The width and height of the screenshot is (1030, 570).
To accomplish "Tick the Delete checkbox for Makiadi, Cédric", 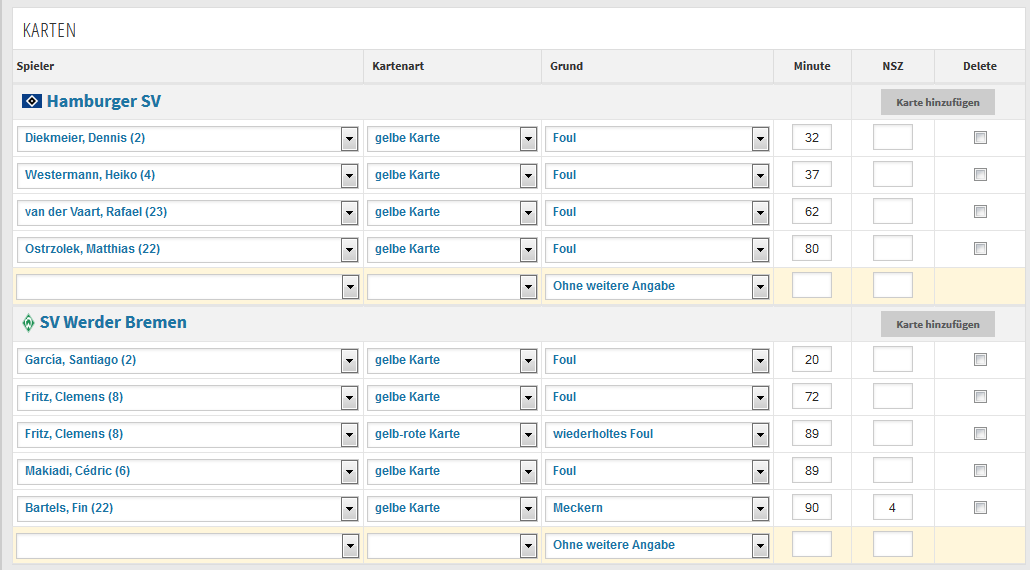I will click(980, 471).
